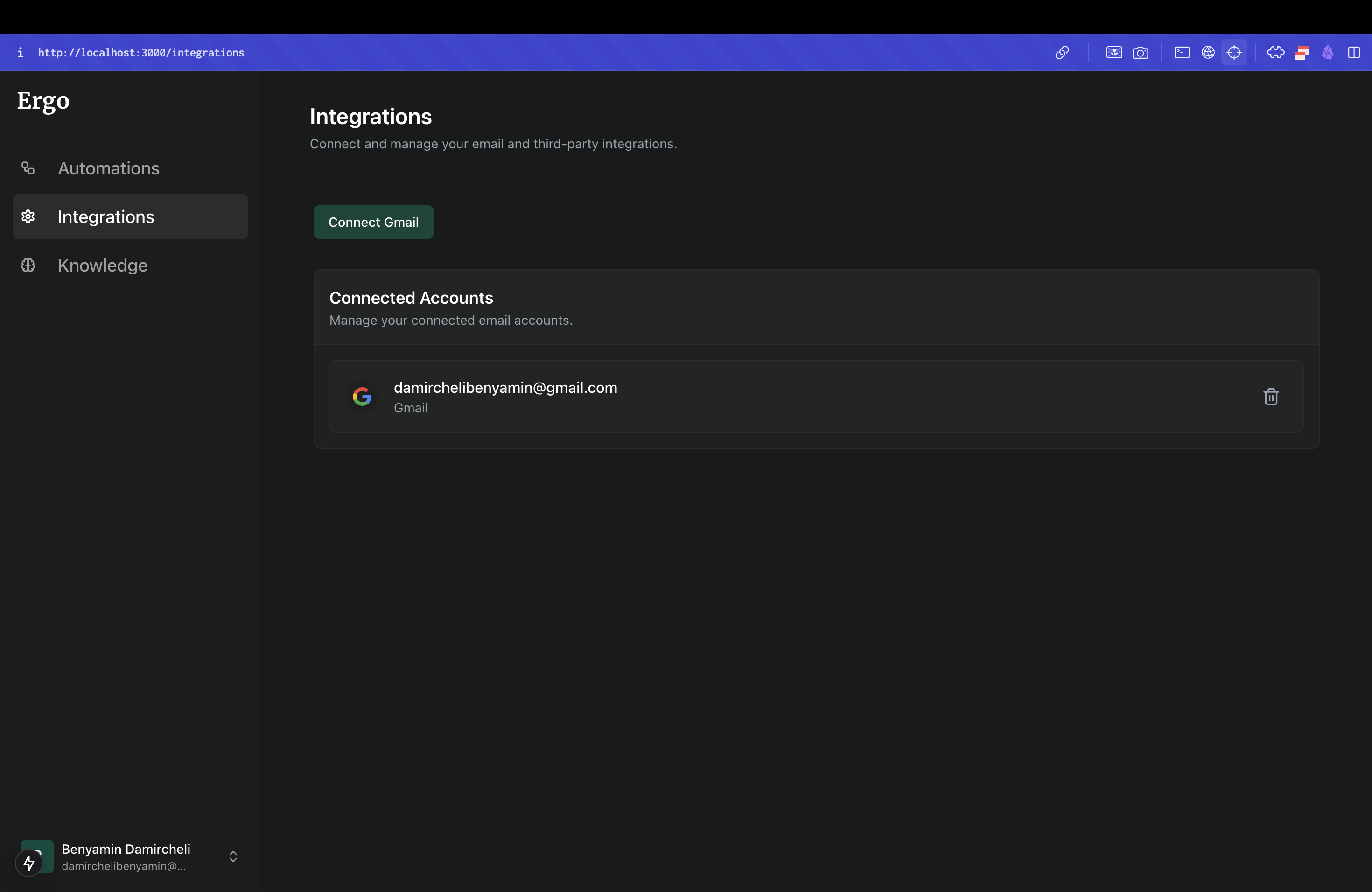Toggle the crosshair element inspector
Image resolution: width=1372 pixels, height=892 pixels.
tap(1234, 52)
